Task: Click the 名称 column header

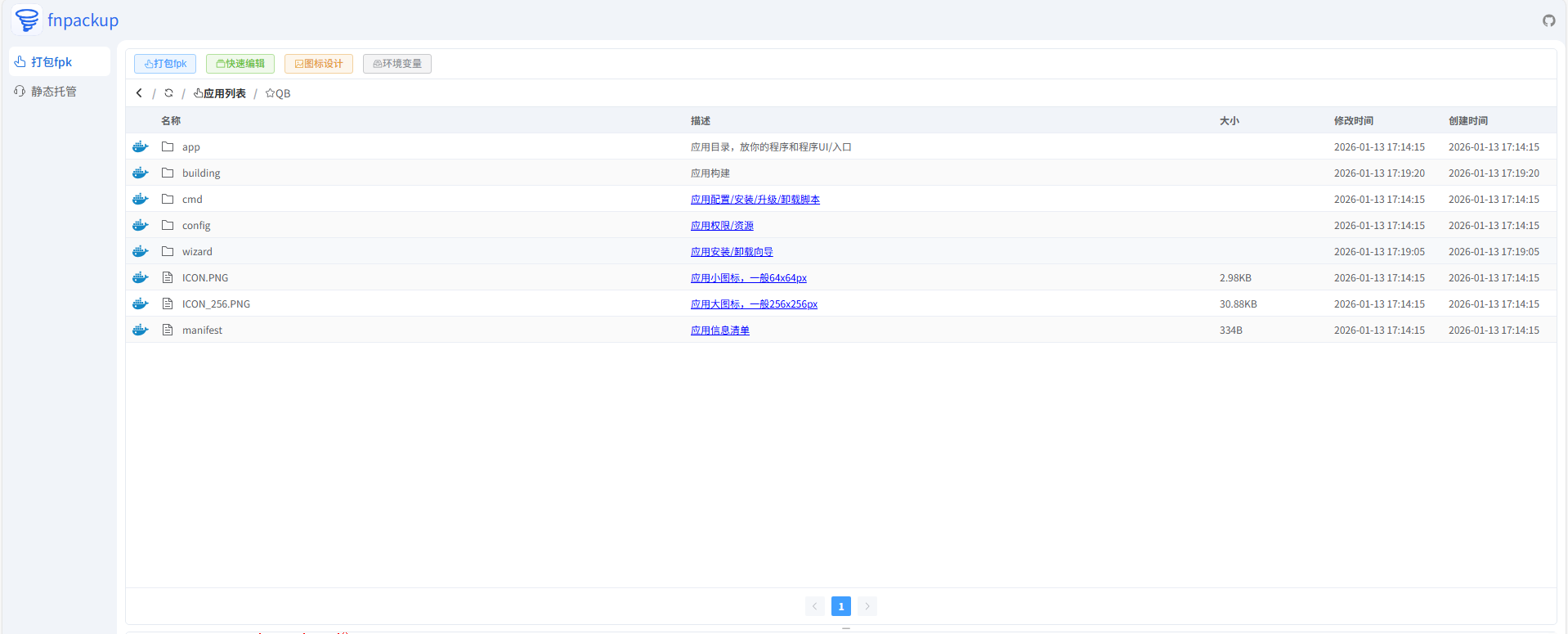Action: (171, 120)
